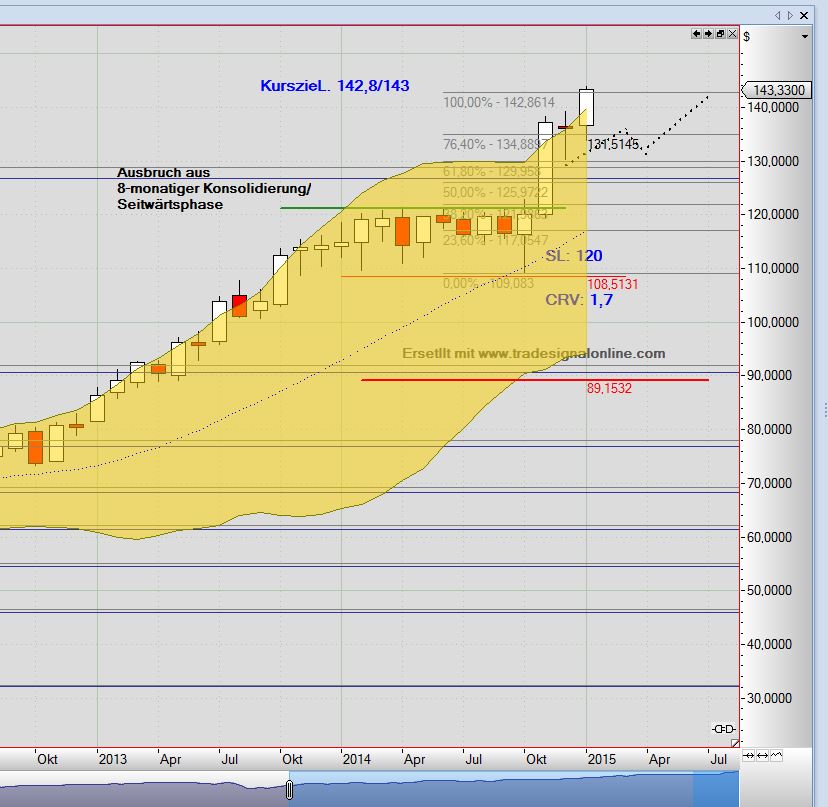Click the zigzag line icon below price axis
The height and width of the screenshot is (807, 828).
click(778, 755)
